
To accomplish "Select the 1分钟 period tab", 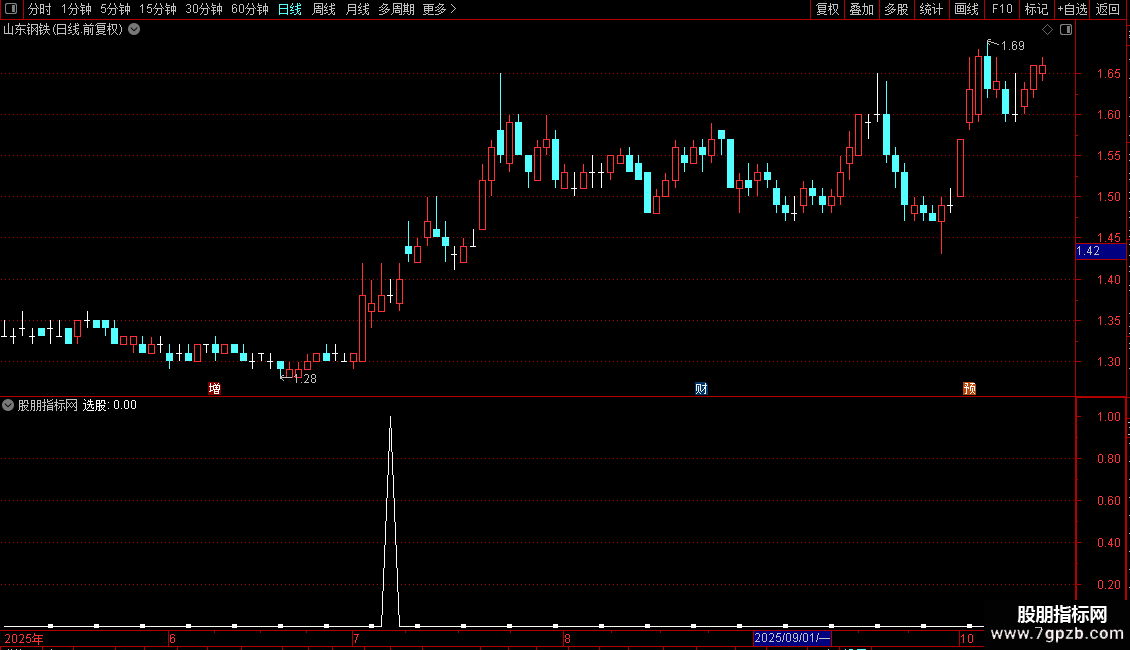I will point(76,9).
